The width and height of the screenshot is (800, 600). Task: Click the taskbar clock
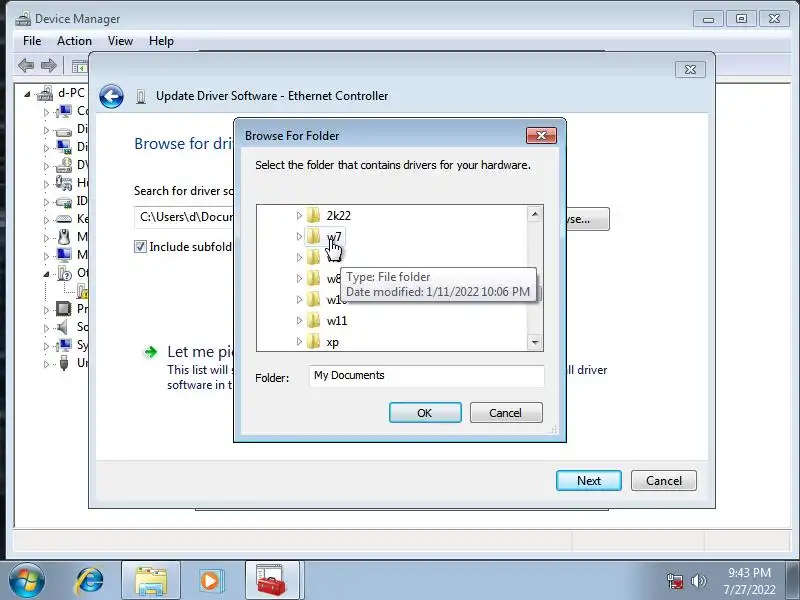749,581
